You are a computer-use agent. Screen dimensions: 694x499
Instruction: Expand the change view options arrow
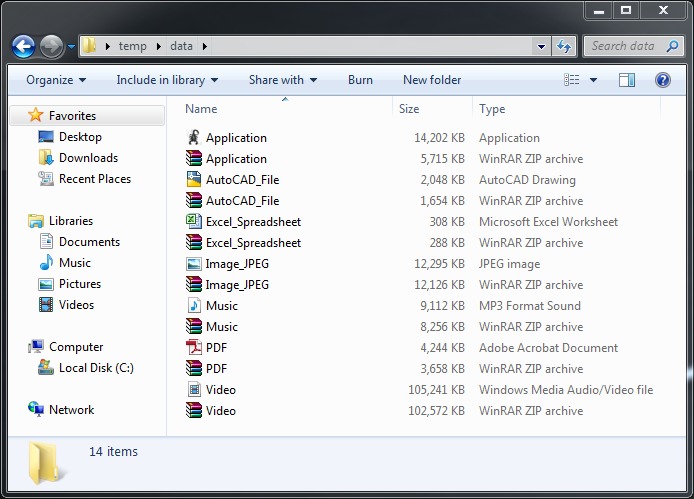pos(593,80)
